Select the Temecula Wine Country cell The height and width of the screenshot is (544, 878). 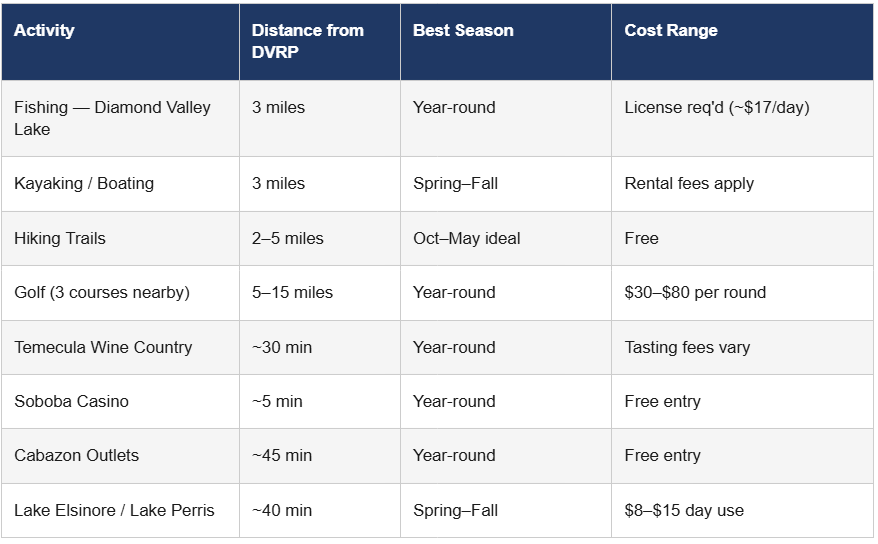[103, 348]
